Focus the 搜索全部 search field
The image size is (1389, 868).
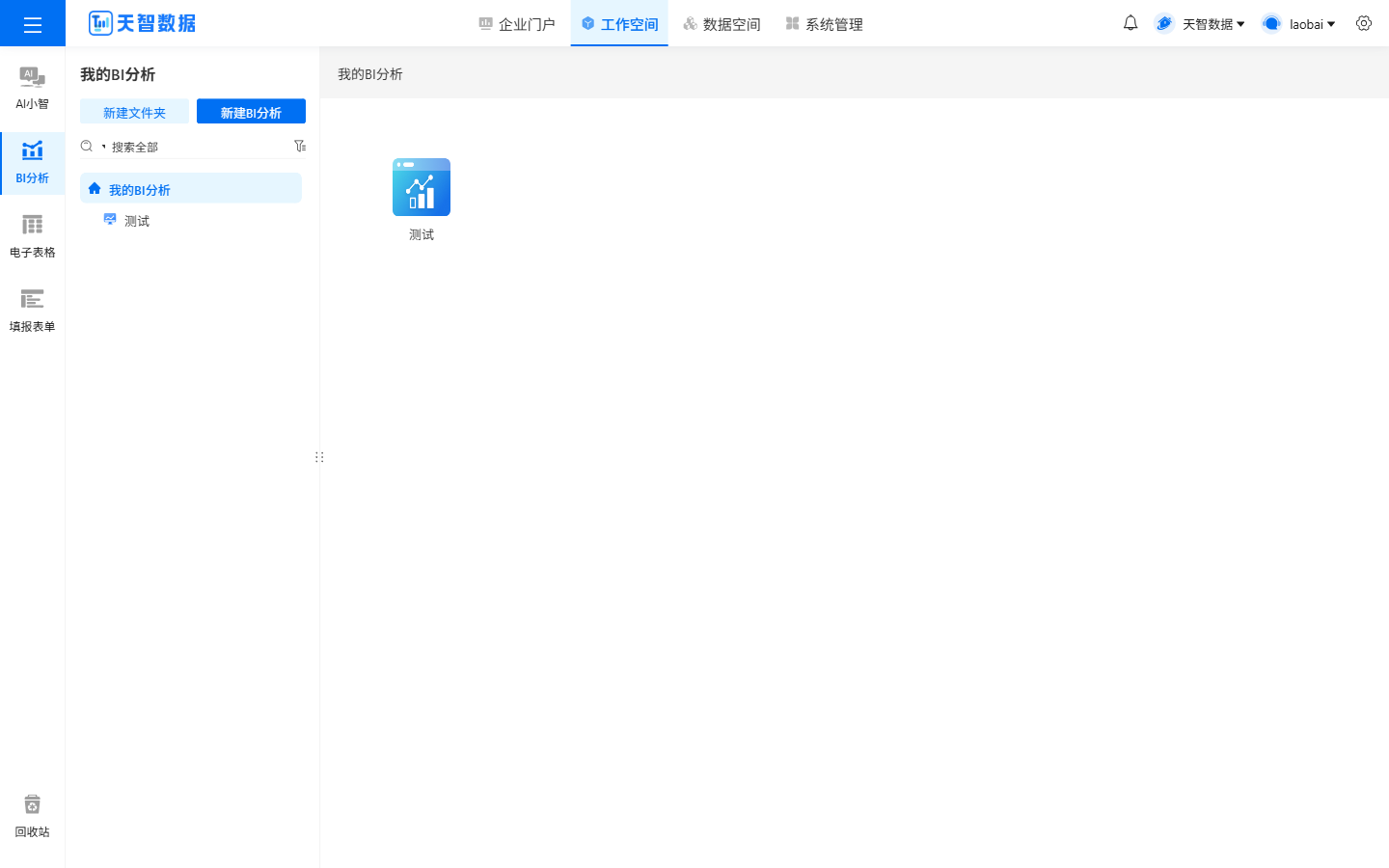pyautogui.click(x=198, y=147)
